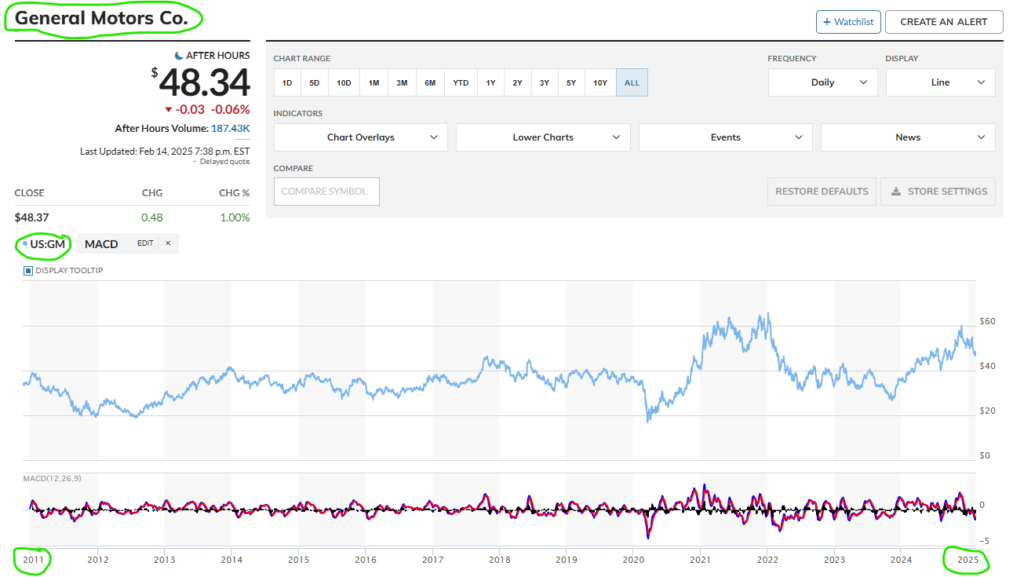Select 10D chart range

(344, 83)
